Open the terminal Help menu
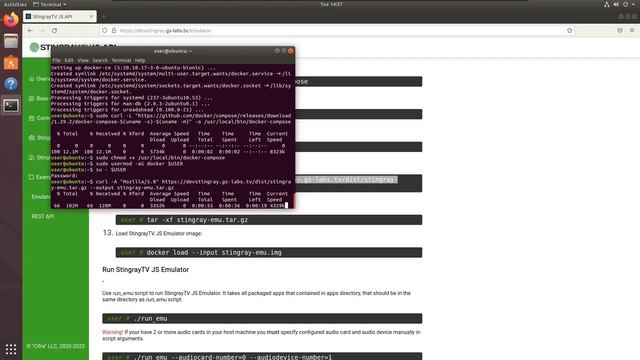 click(140, 60)
